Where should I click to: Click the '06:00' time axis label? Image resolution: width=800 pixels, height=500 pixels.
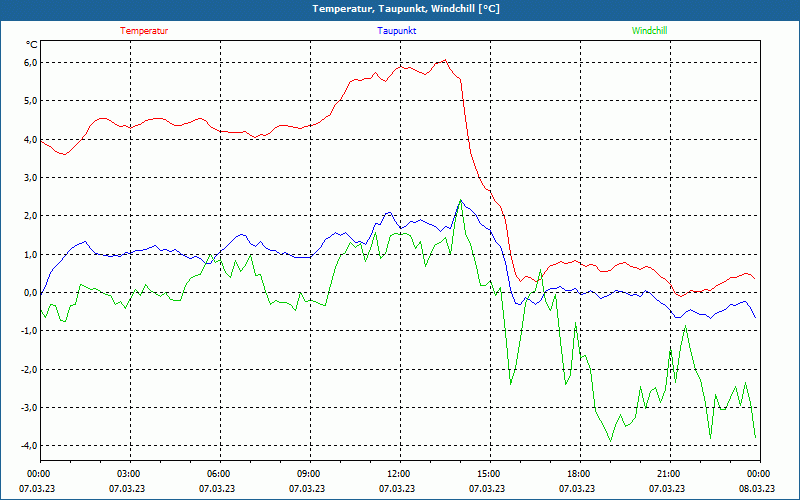click(x=218, y=474)
